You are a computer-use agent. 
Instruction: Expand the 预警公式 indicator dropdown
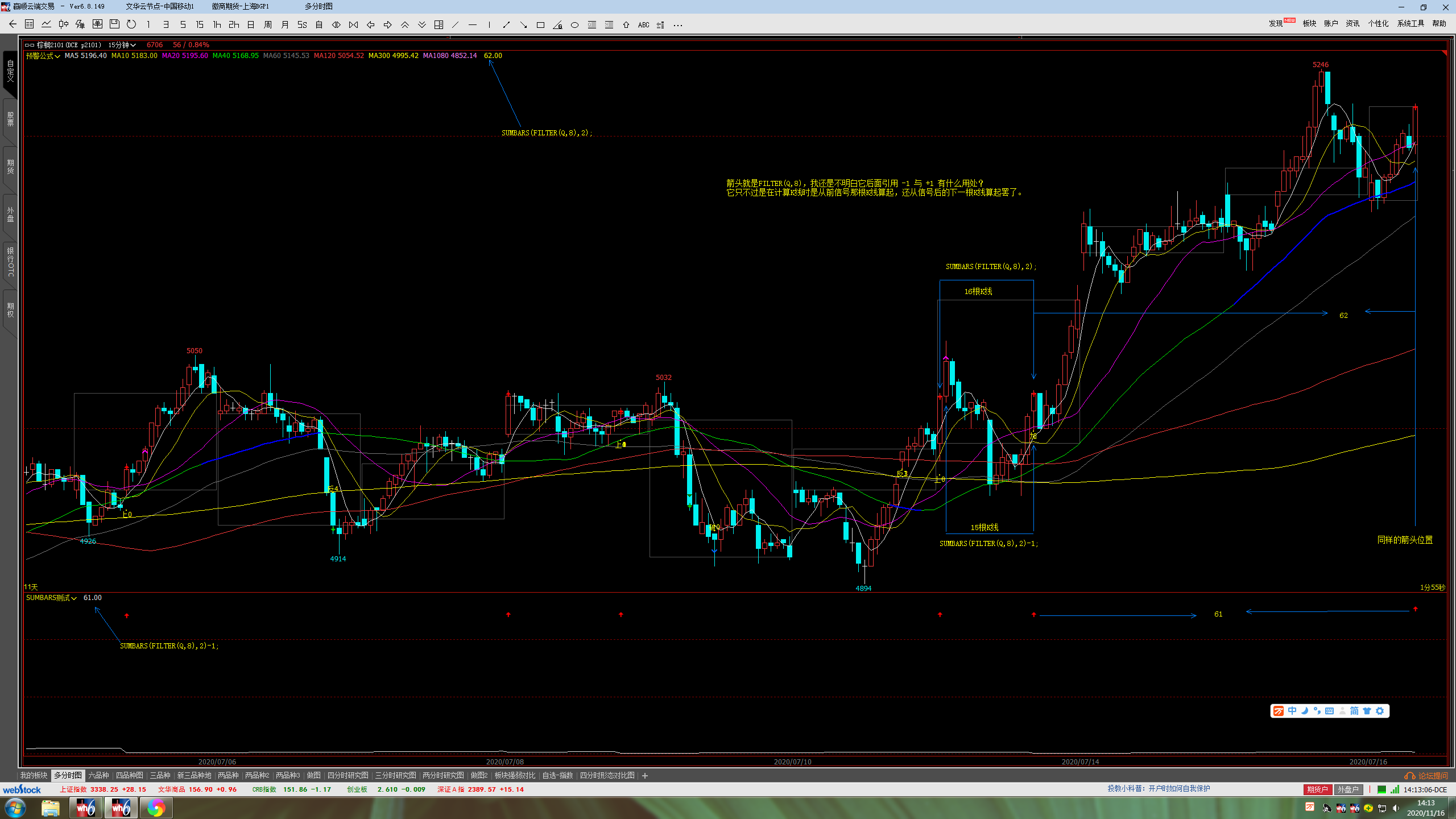coord(43,56)
